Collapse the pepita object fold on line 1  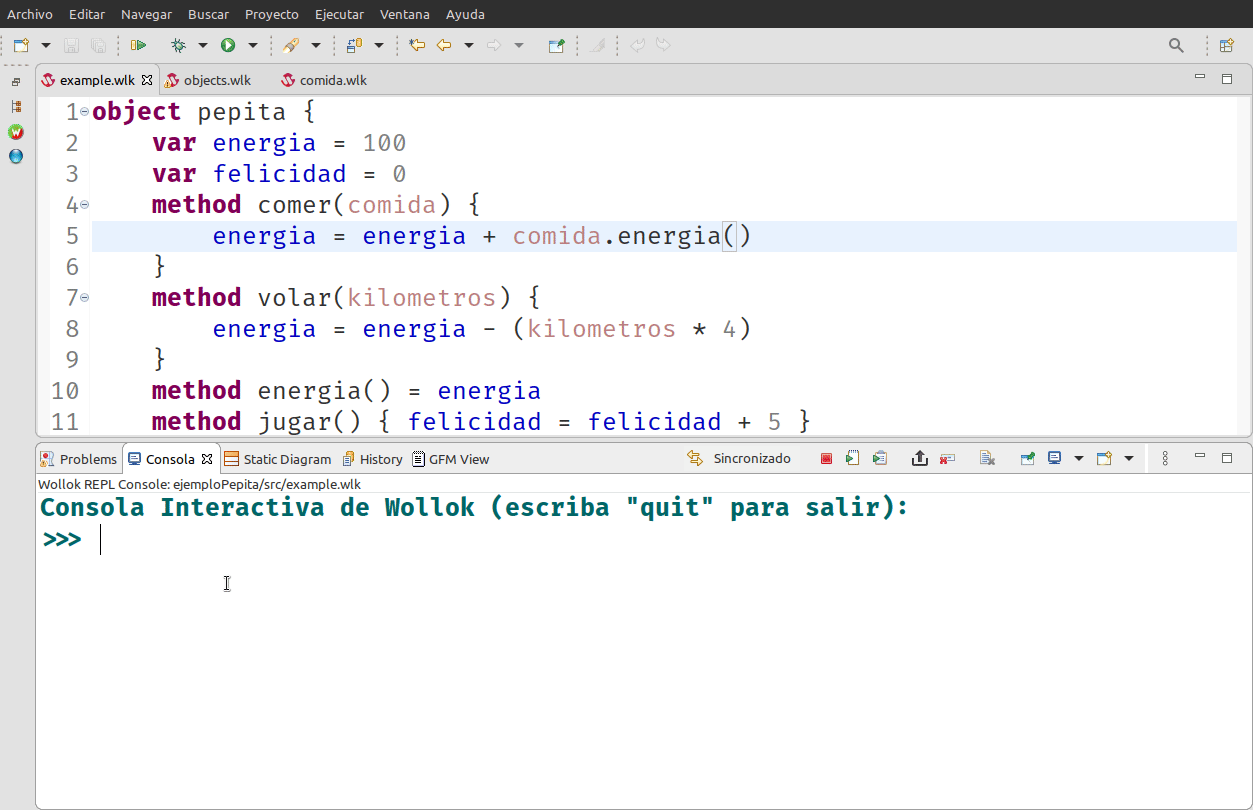click(85, 112)
